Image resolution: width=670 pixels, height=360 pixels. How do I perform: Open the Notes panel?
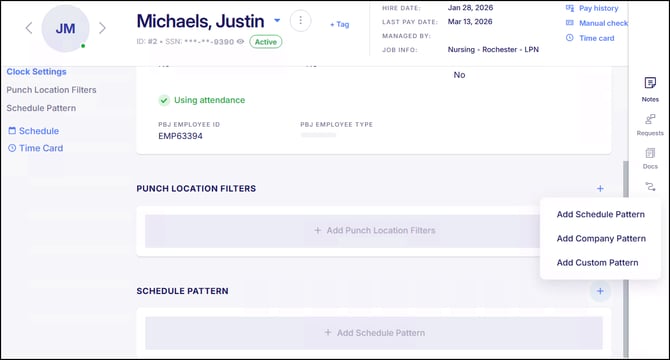coord(650,89)
